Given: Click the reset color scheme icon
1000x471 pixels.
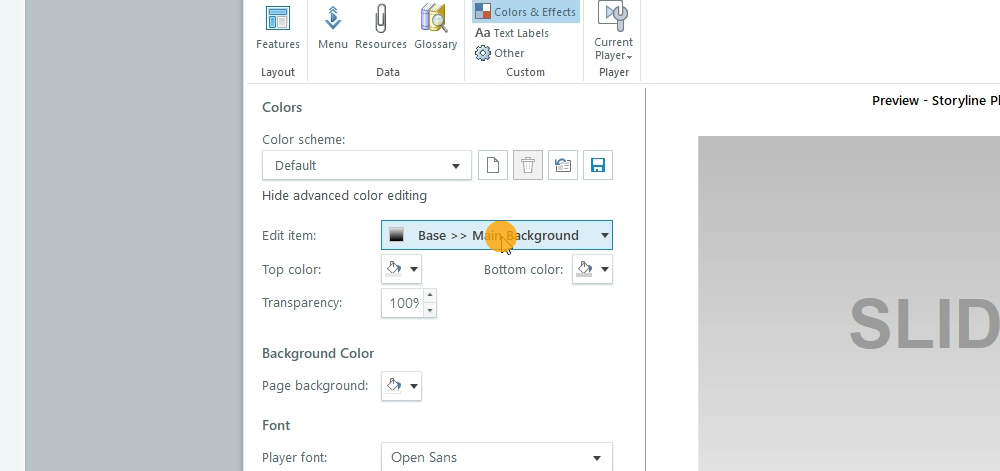Looking at the screenshot, I should click(563, 166).
